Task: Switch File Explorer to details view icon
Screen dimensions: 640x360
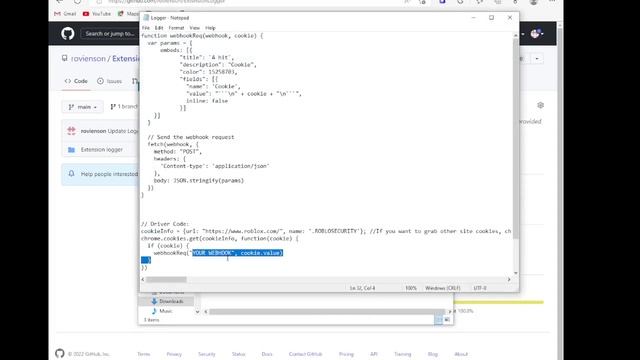Action: point(438,320)
